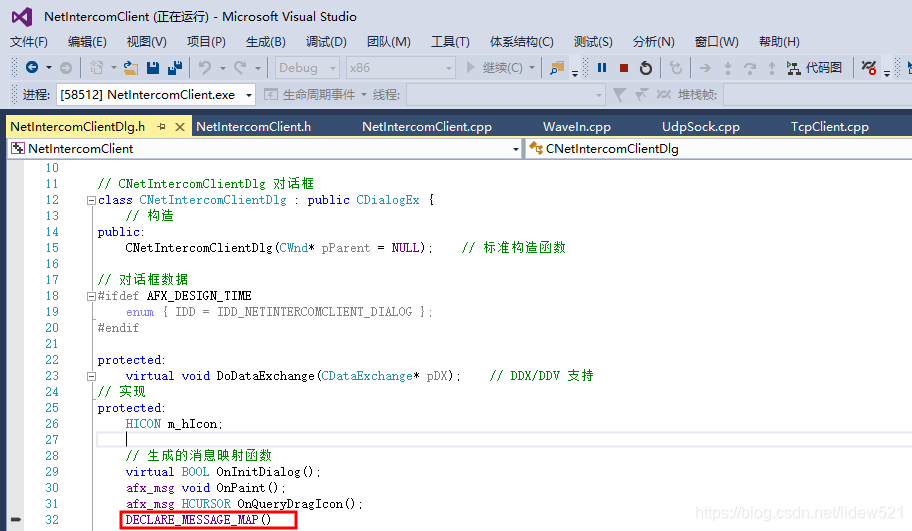Image resolution: width=912 pixels, height=531 pixels.
Task: Click the Show Only Flagged Threads icon
Action: 642,95
